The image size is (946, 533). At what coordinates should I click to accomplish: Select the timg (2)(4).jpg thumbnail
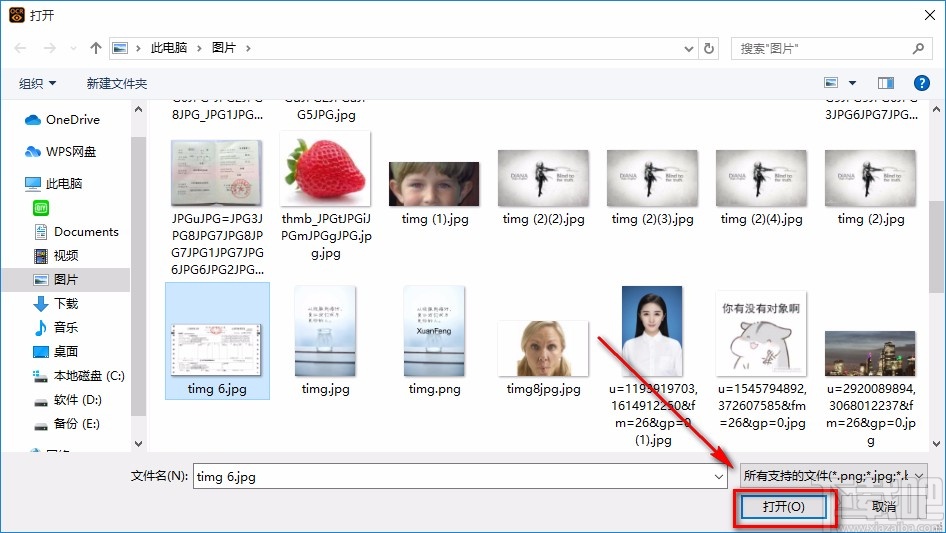761,177
